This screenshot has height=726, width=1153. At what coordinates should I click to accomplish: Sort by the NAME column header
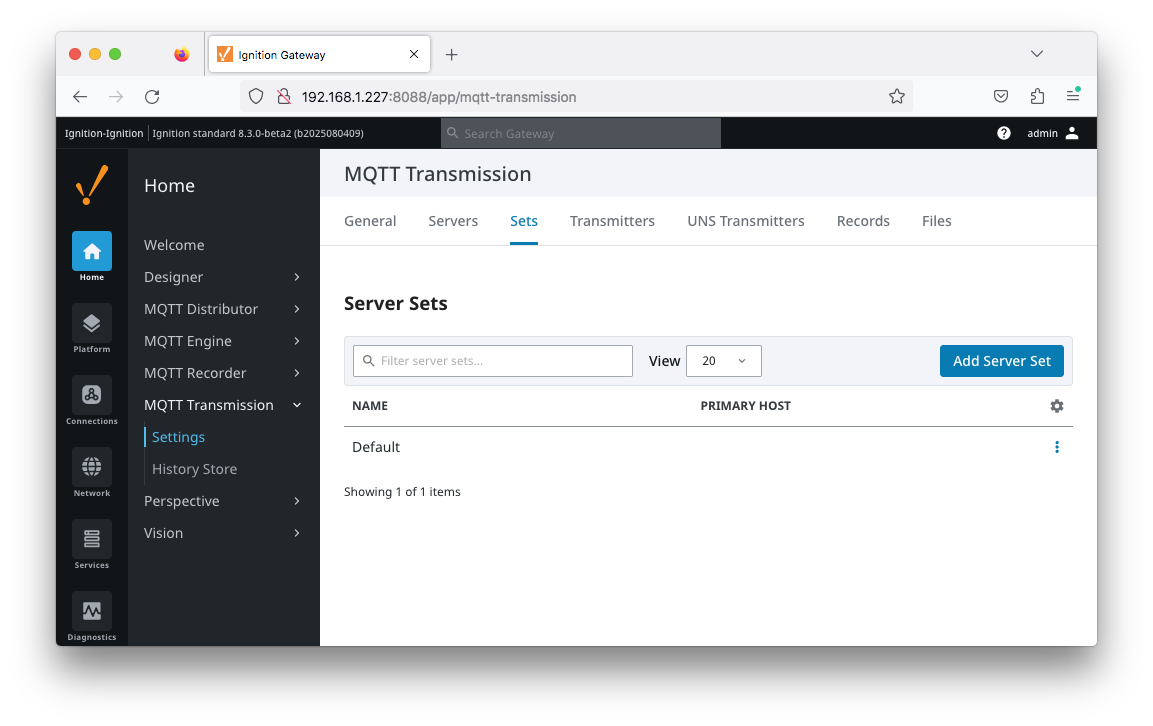[x=370, y=406]
